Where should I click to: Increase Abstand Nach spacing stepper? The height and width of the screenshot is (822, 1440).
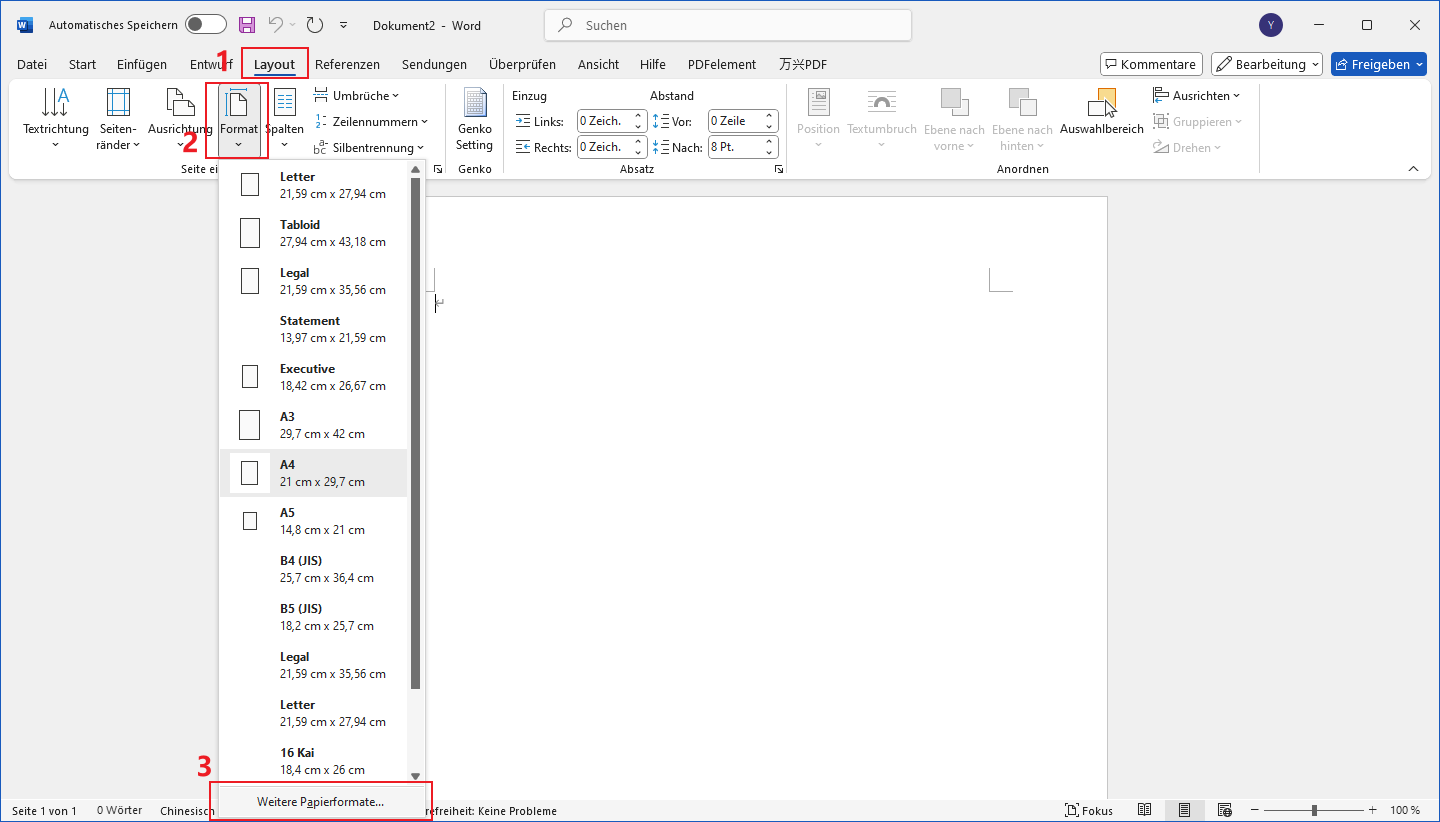pos(769,142)
